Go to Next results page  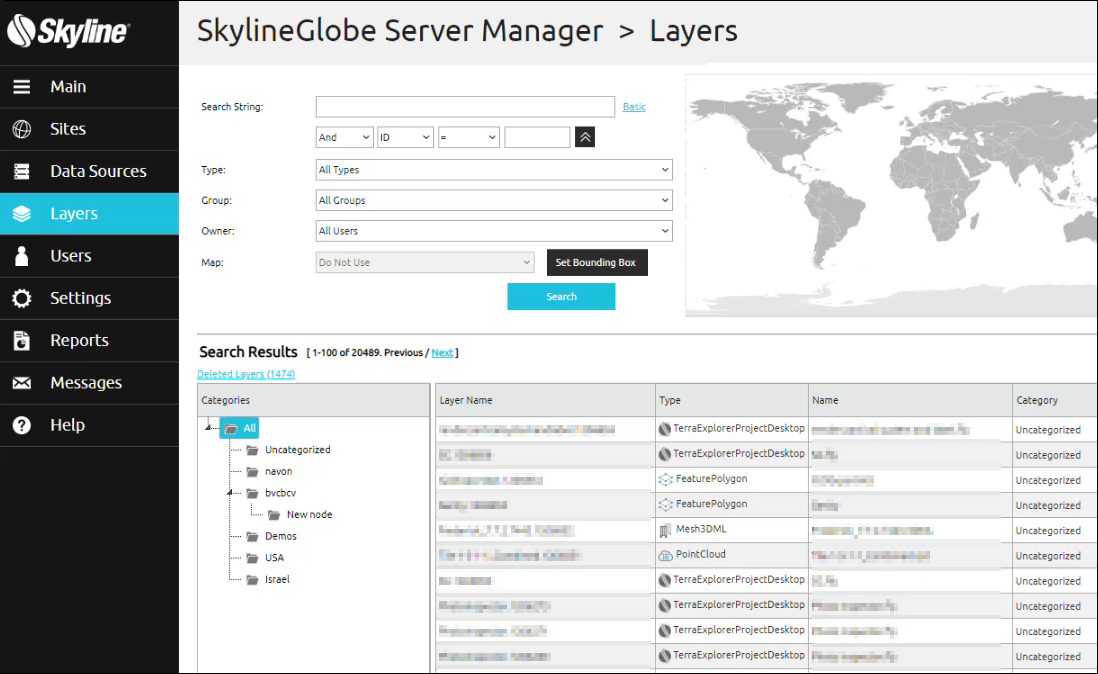click(442, 353)
